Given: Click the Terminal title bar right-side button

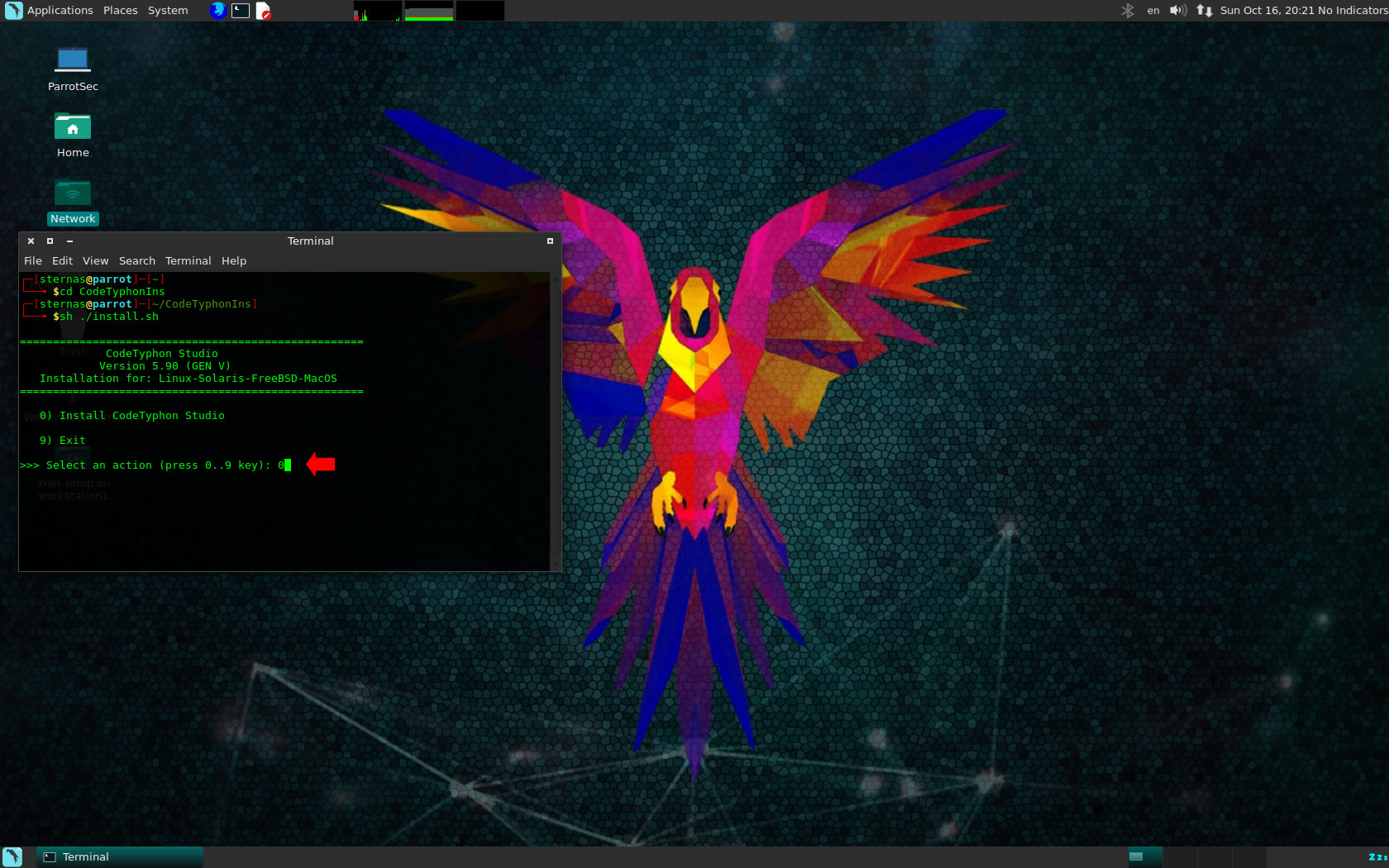Looking at the screenshot, I should pos(550,241).
